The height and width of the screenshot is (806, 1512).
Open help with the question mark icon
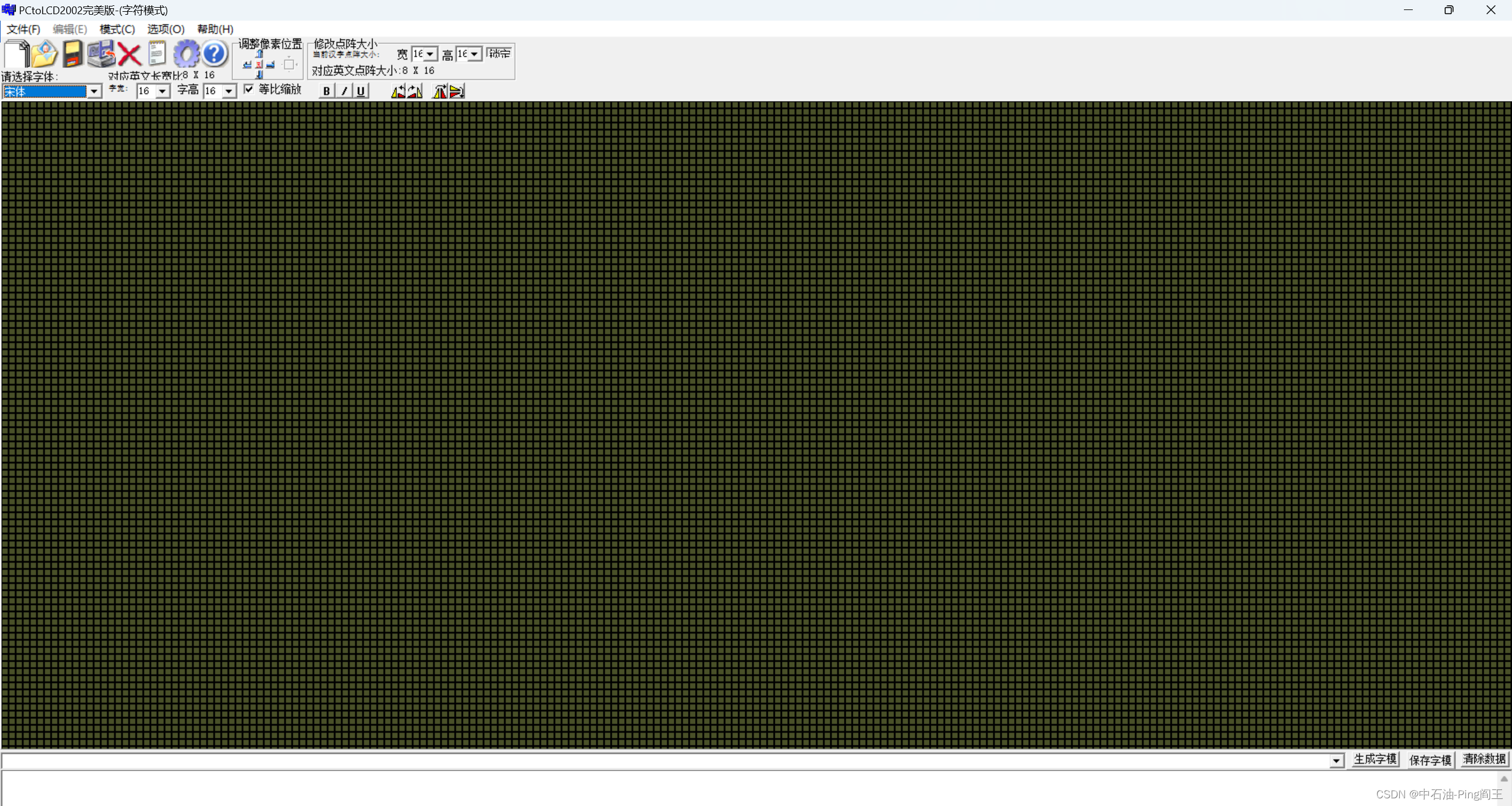214,54
